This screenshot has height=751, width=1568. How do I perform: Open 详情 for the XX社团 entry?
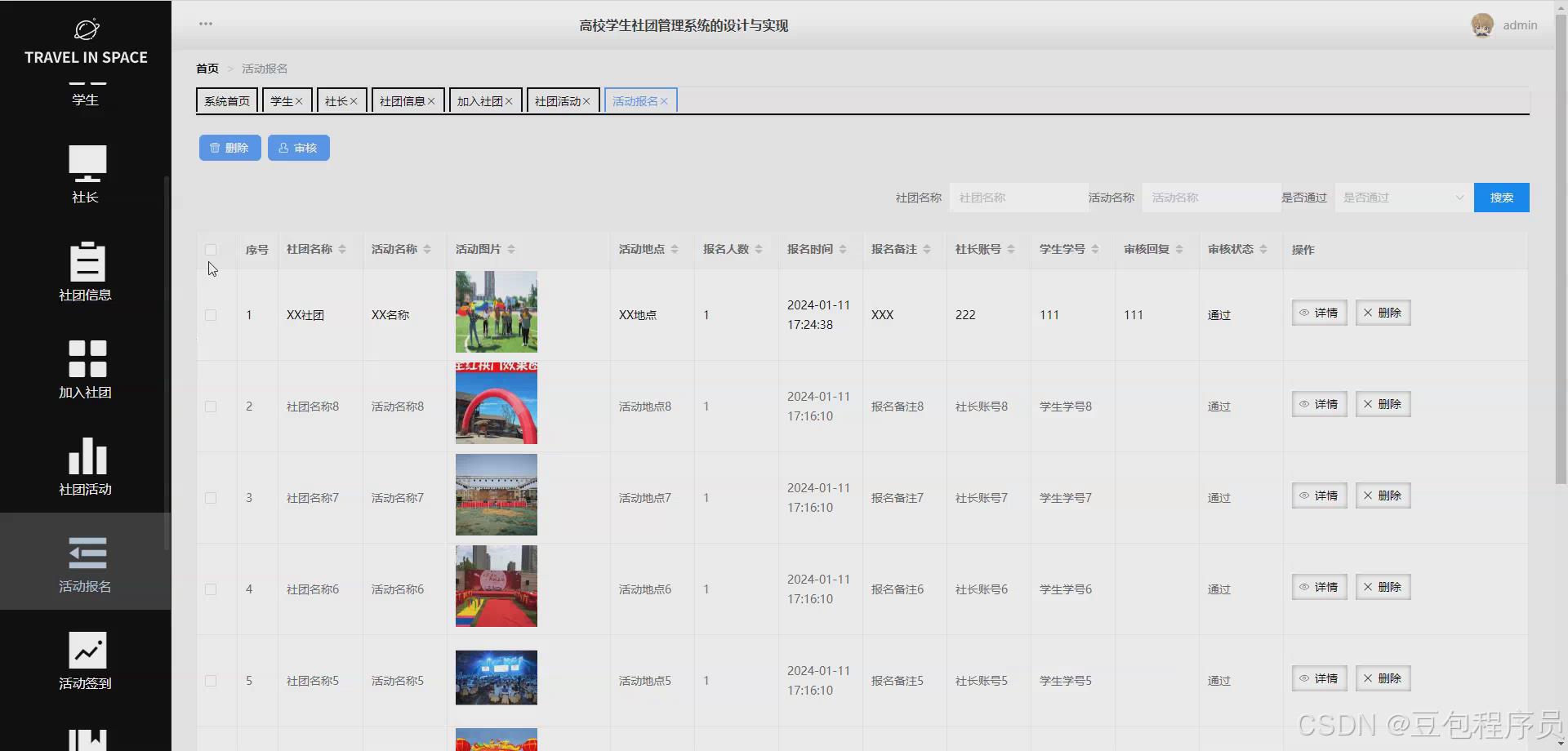click(x=1318, y=313)
